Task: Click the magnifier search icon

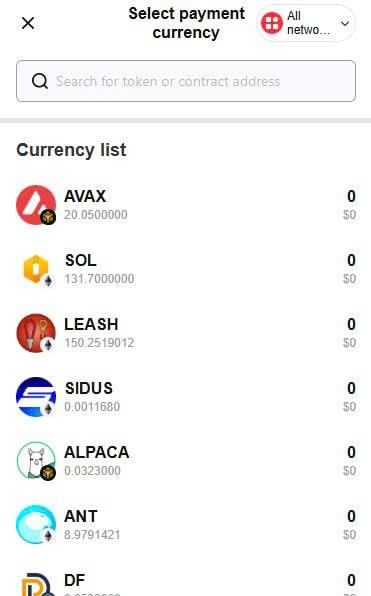Action: [40, 81]
